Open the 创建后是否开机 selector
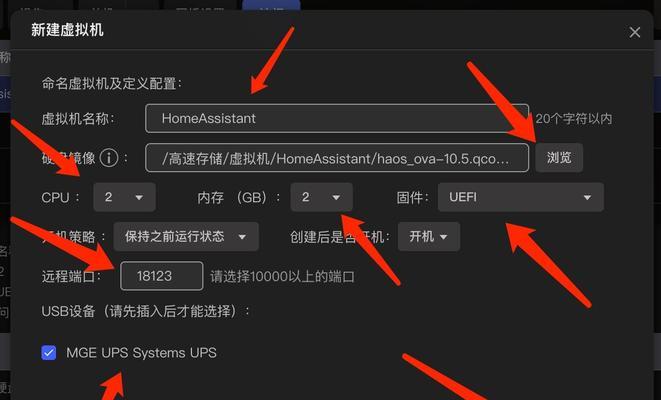 pyautogui.click(x=429, y=236)
